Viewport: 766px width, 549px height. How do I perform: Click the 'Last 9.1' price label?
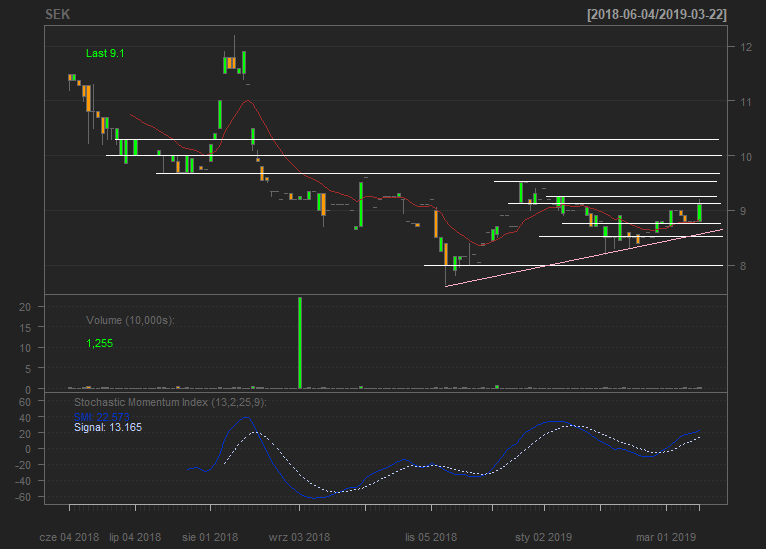pyautogui.click(x=105, y=53)
